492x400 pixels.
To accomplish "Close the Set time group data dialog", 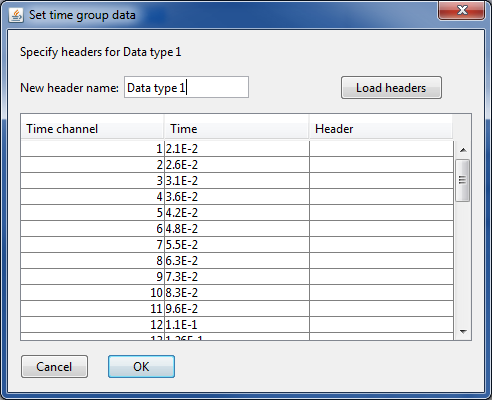I will 461,10.
